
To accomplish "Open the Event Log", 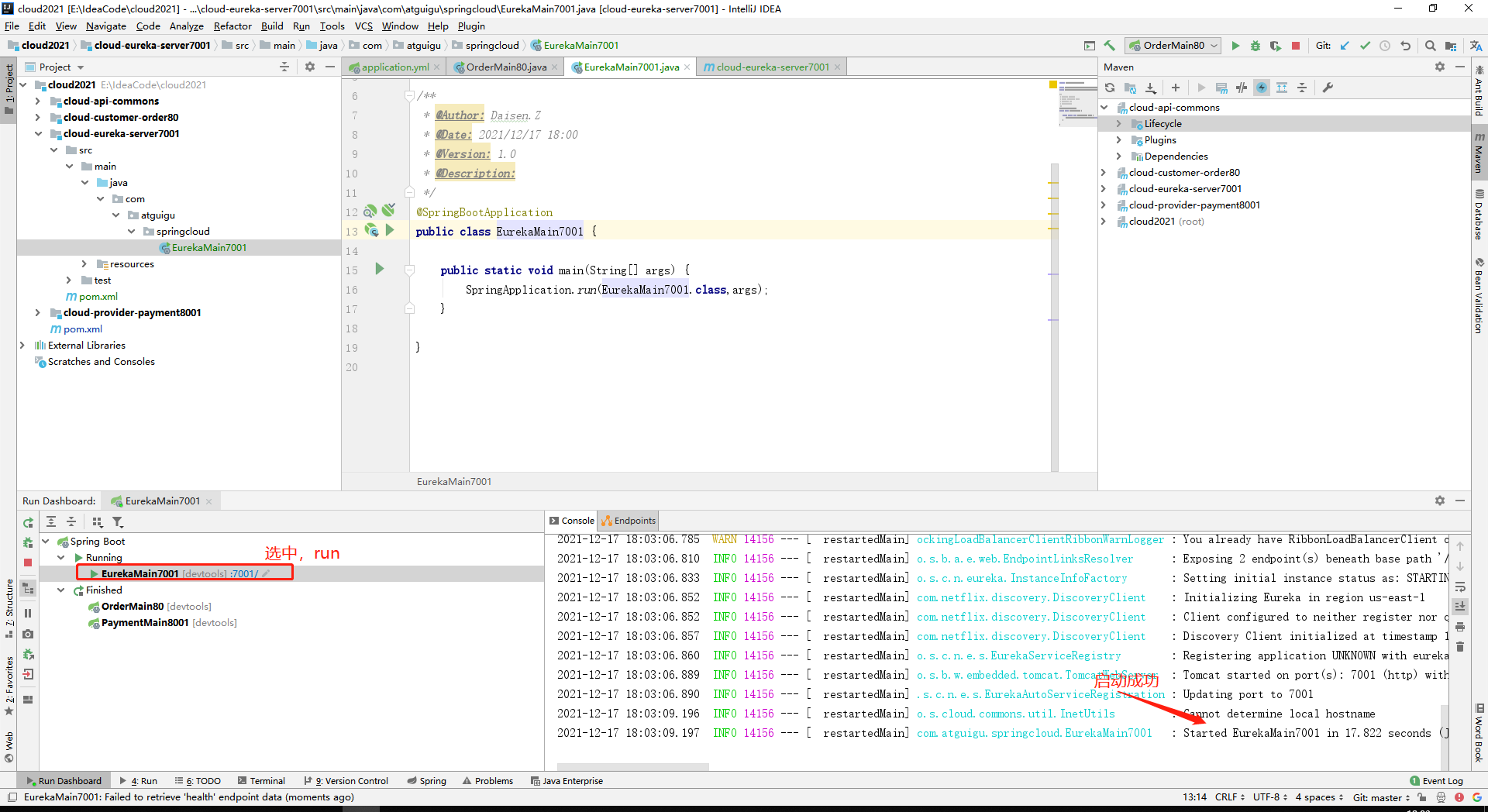I will coord(1436,781).
